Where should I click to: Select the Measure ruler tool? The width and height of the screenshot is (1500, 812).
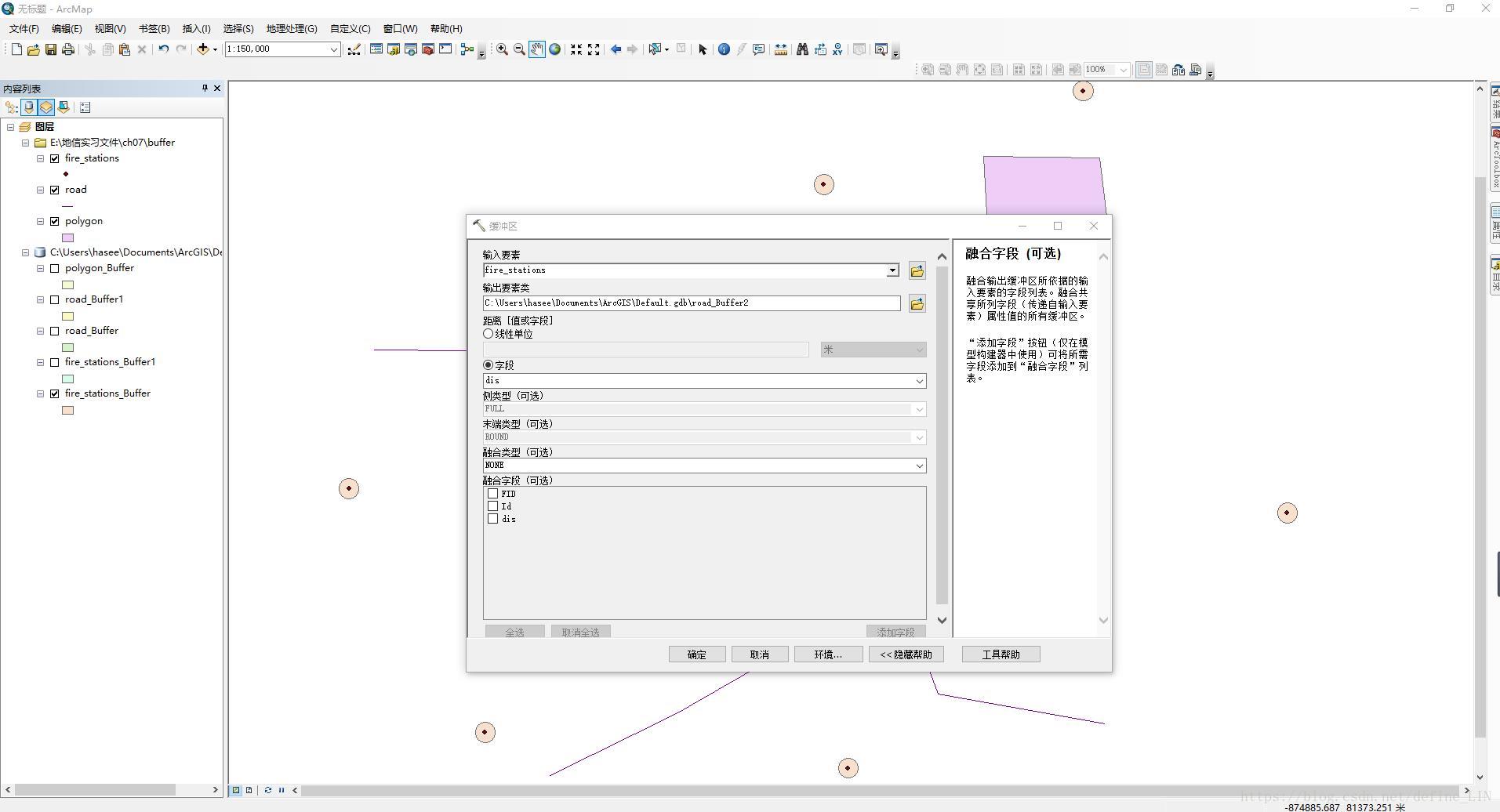pos(781,49)
